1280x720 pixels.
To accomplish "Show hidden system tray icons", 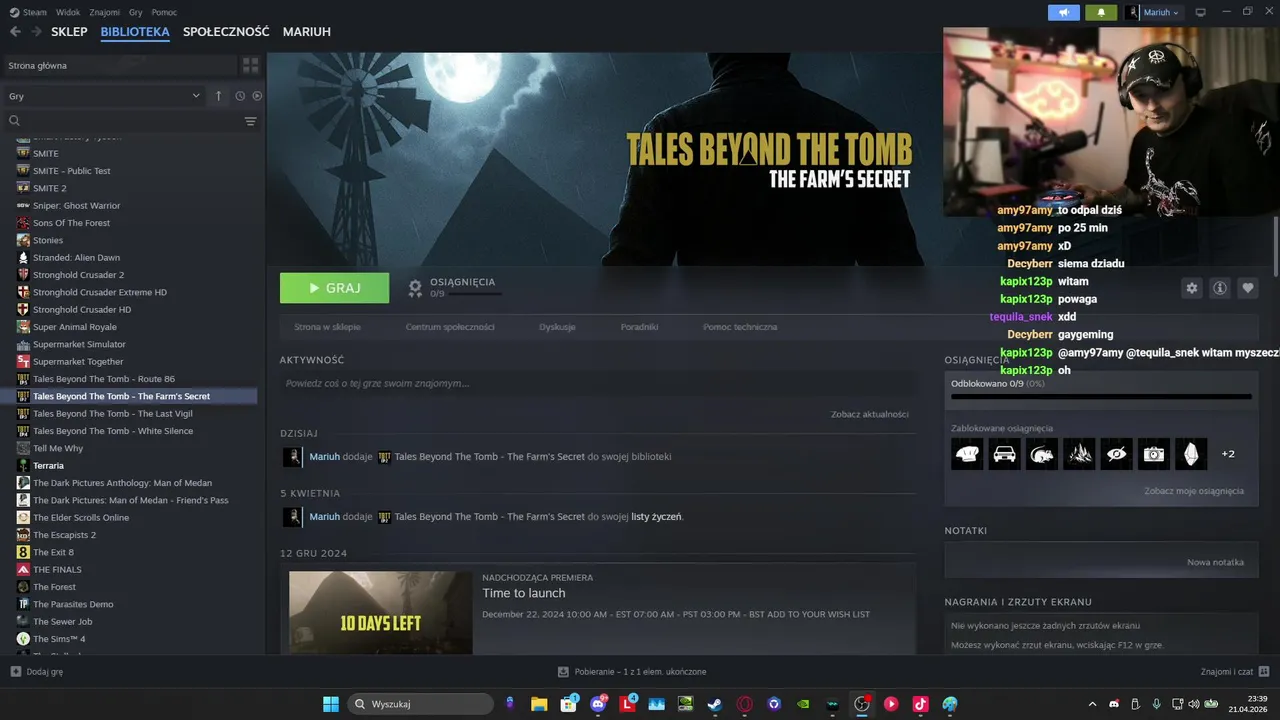I will click(x=1092, y=704).
